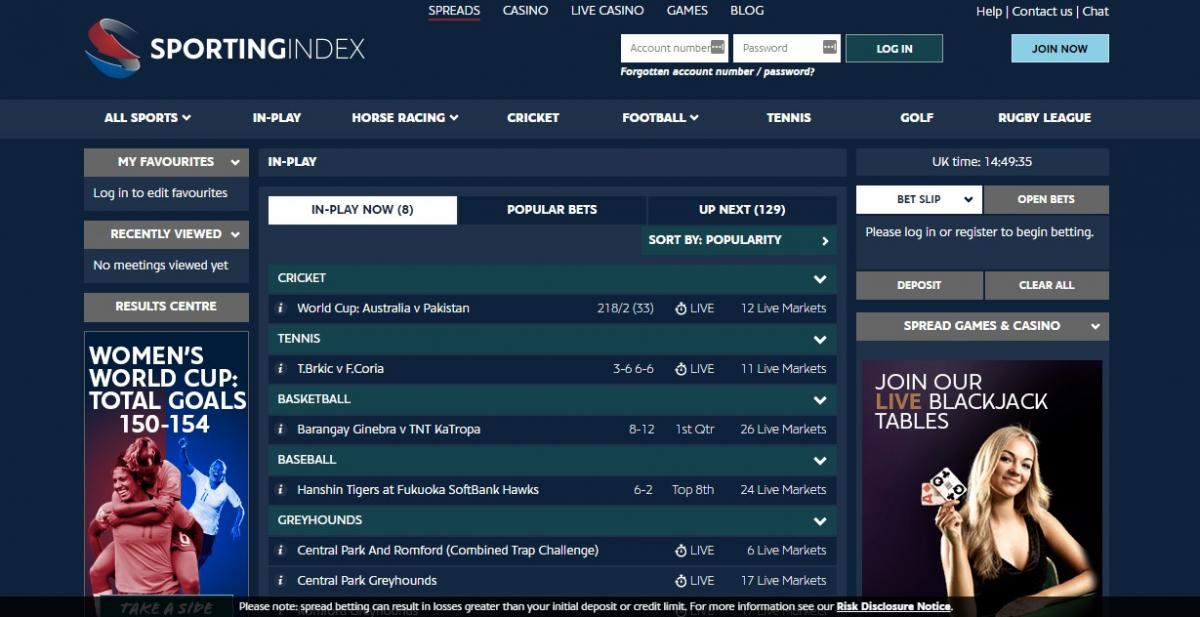The height and width of the screenshot is (617, 1200).
Task: Go to the Golf nav section
Action: [916, 117]
